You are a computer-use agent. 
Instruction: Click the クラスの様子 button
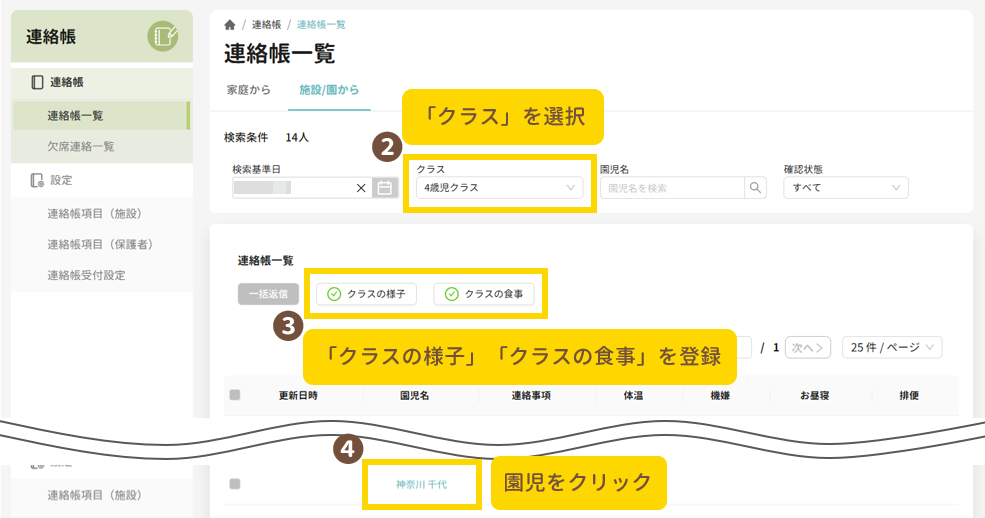pyautogui.click(x=366, y=294)
